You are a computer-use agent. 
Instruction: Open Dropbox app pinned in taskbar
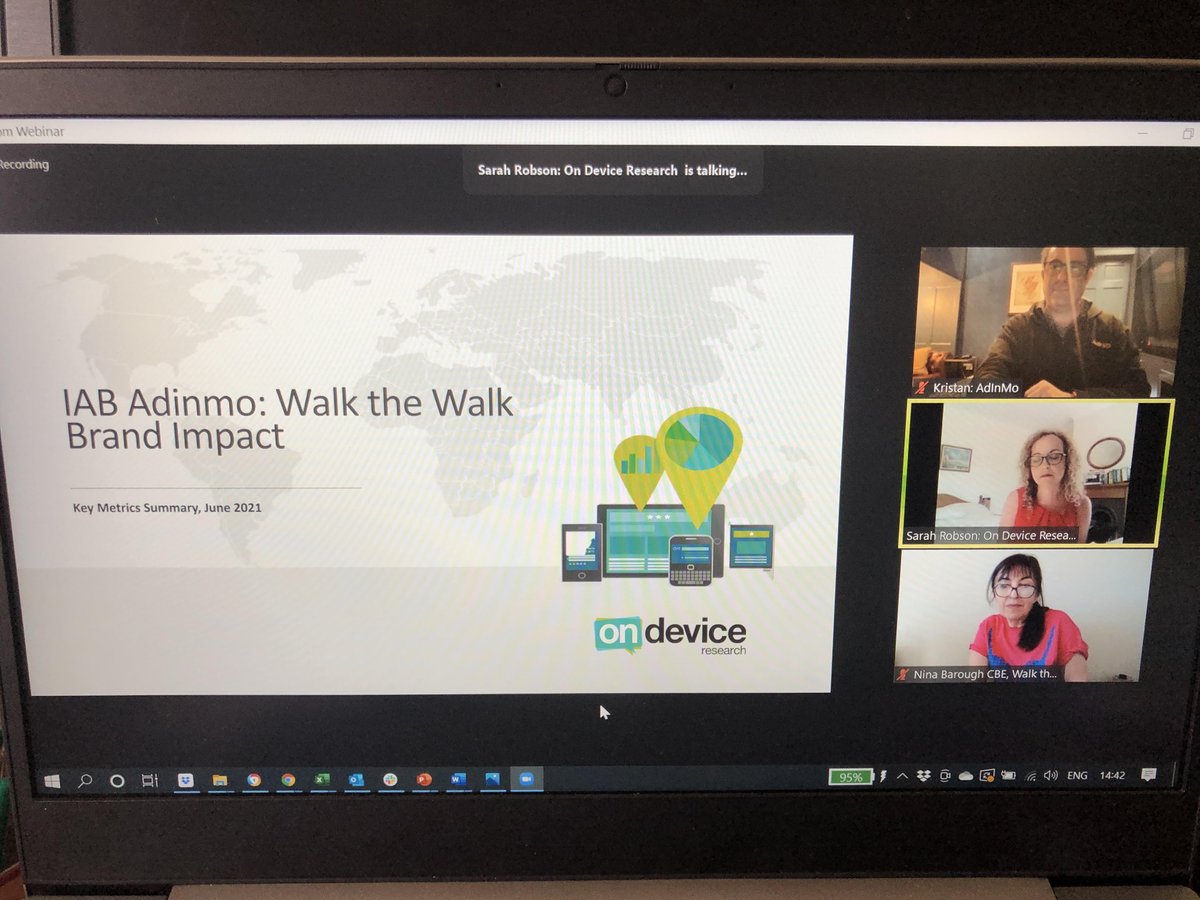pos(185,780)
